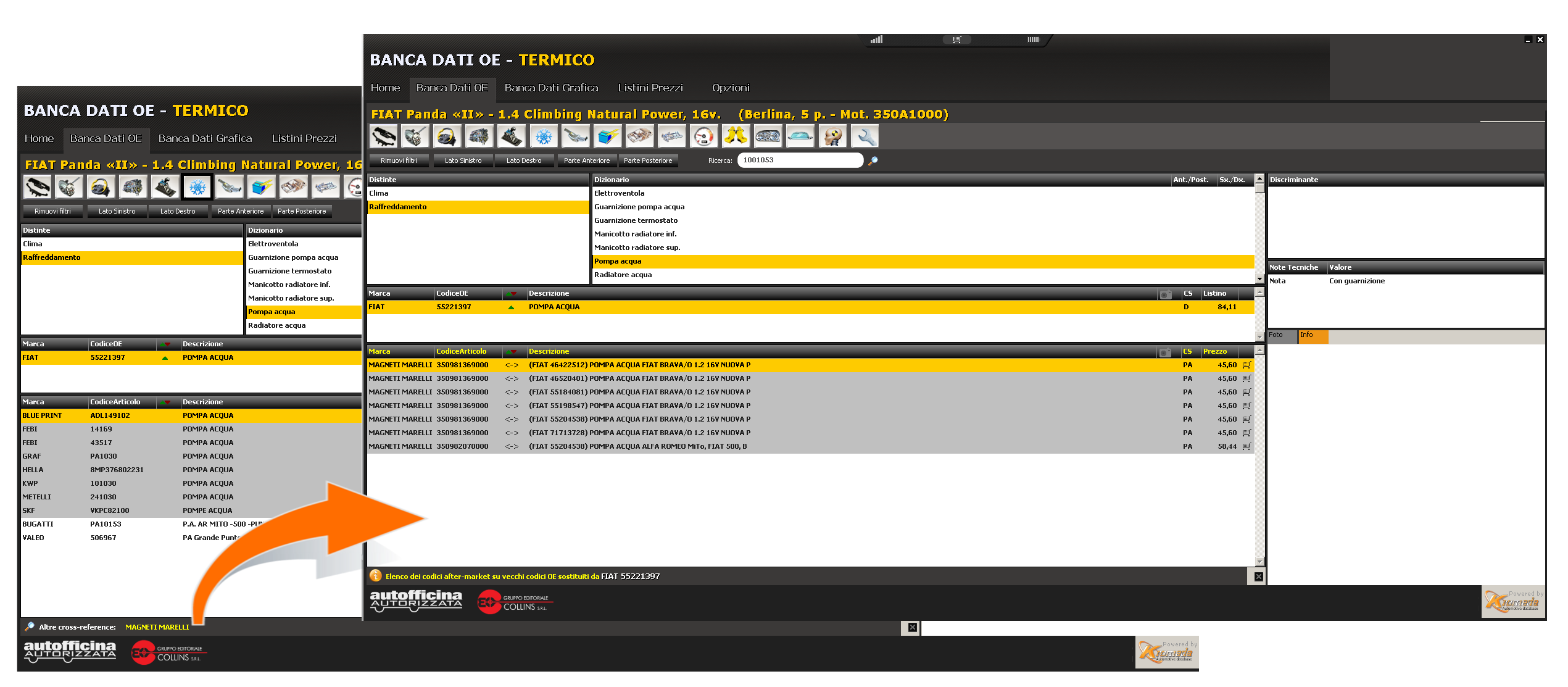This screenshot has width=1568, height=687.
Task: Open Banca Dati OE tab in front window
Action: point(452,88)
